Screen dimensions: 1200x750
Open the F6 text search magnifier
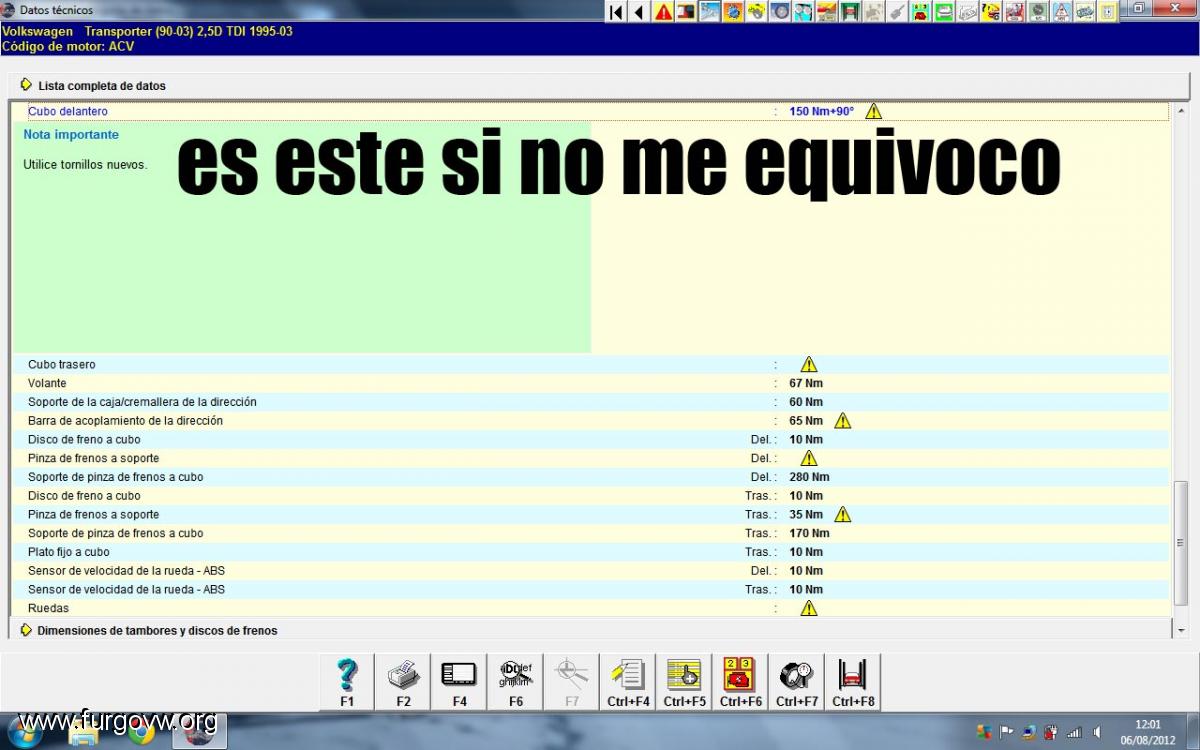[x=515, y=682]
